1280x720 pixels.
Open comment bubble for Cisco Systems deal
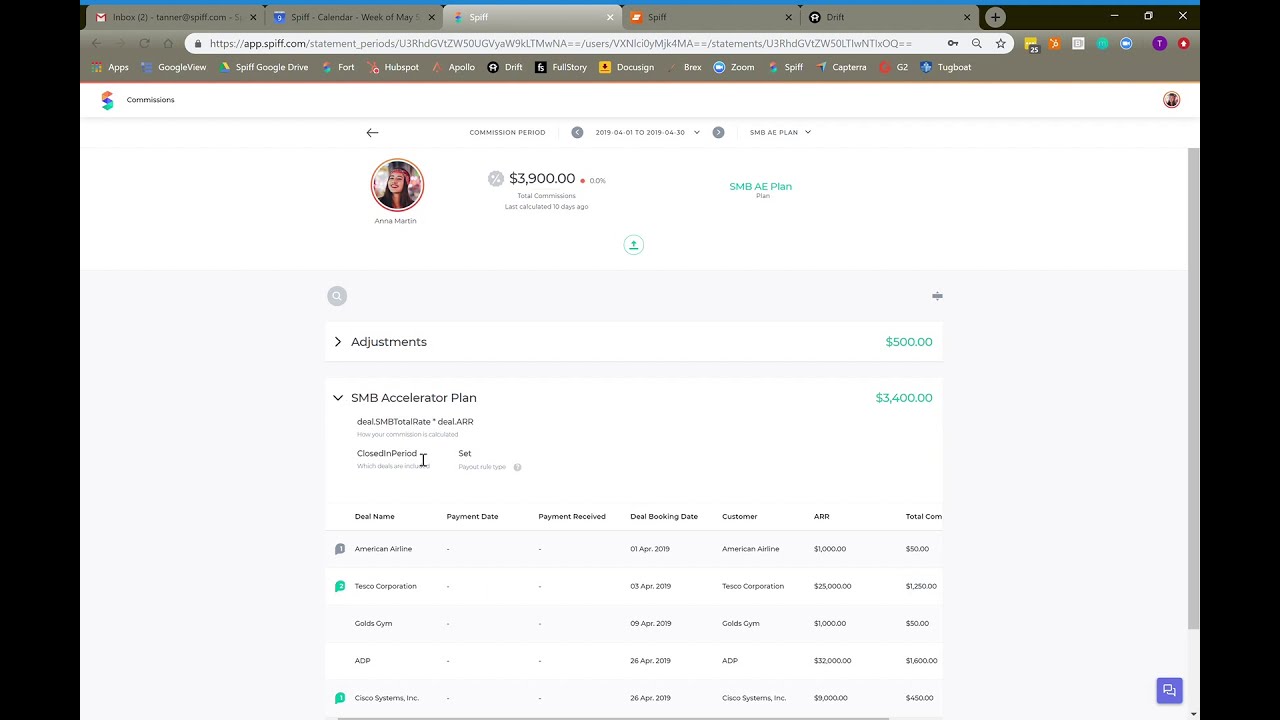click(340, 698)
